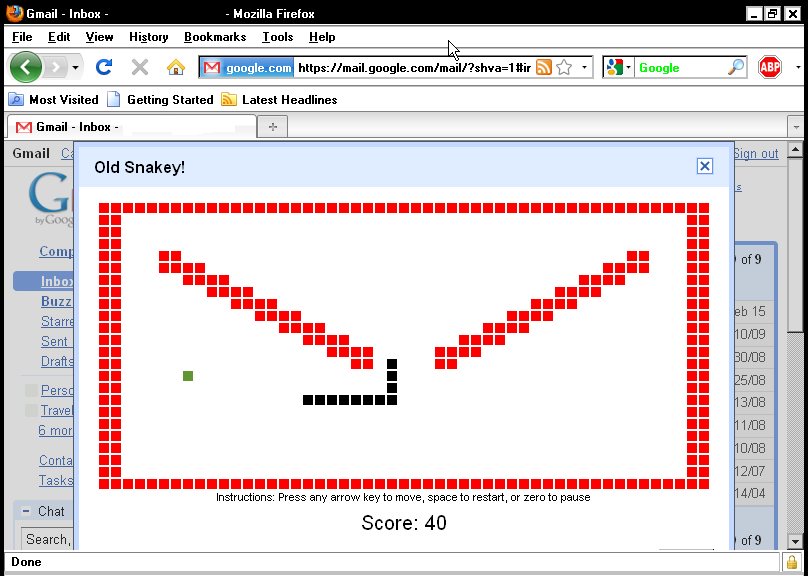The height and width of the screenshot is (576, 808).
Task: Reload the page with the blue refresh icon
Action: tap(103, 67)
